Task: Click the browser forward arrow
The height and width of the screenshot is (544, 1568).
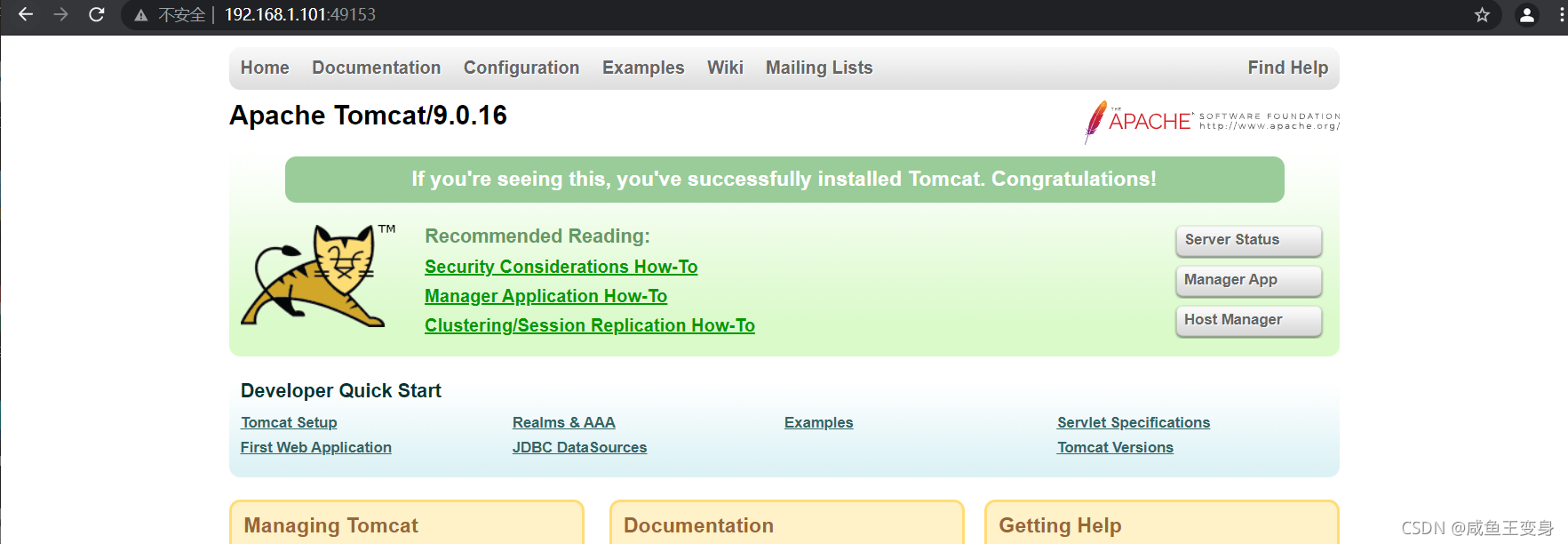Action: [60, 14]
